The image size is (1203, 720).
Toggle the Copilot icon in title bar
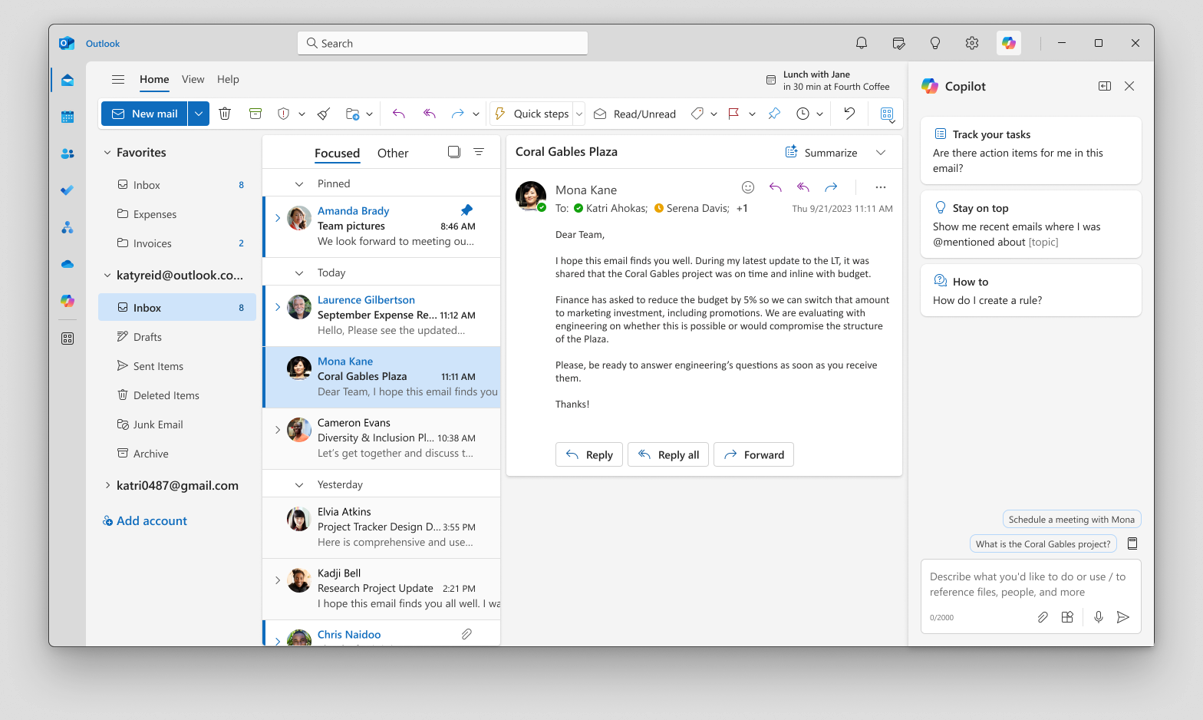tap(1009, 43)
